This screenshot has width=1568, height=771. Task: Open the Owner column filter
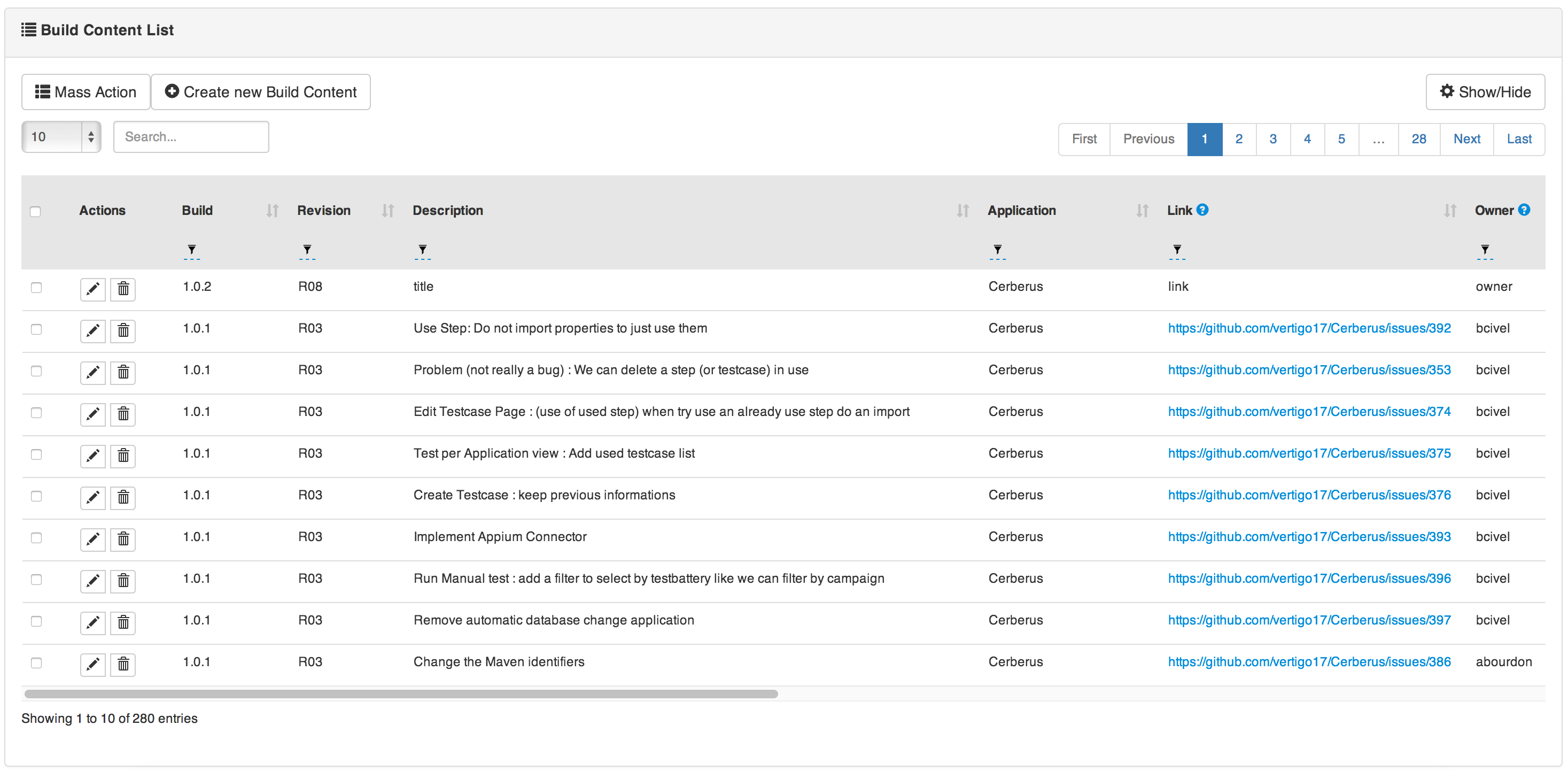(x=1485, y=251)
